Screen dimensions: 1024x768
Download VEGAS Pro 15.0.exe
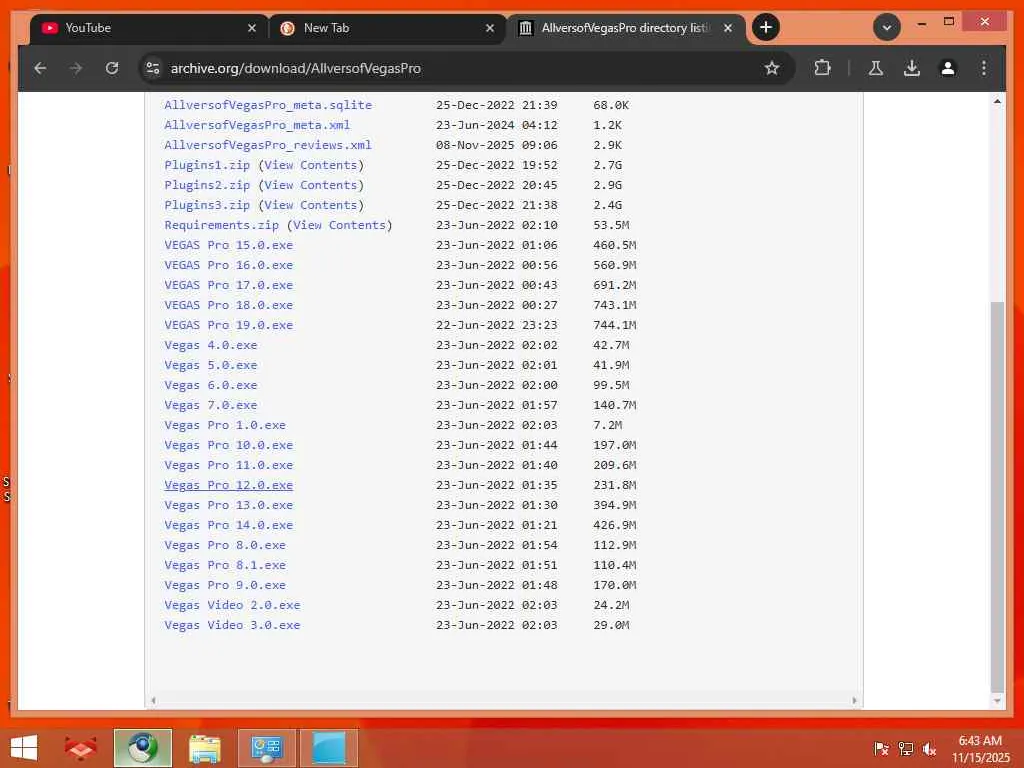(229, 245)
